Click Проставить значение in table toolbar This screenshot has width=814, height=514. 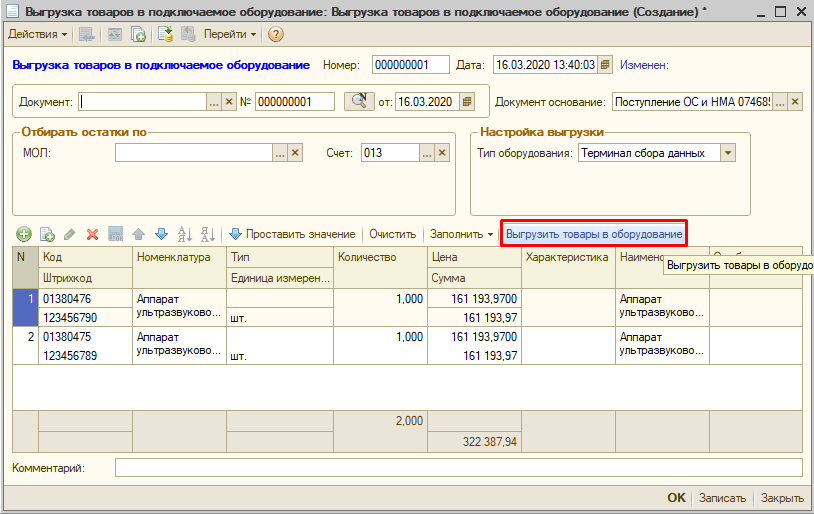click(292, 234)
